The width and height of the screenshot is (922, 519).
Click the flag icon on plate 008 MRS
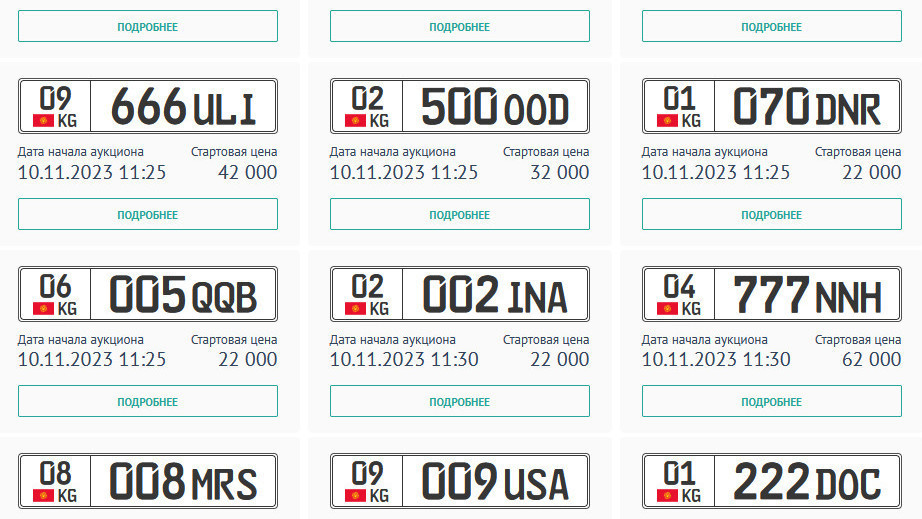pyautogui.click(x=43, y=495)
